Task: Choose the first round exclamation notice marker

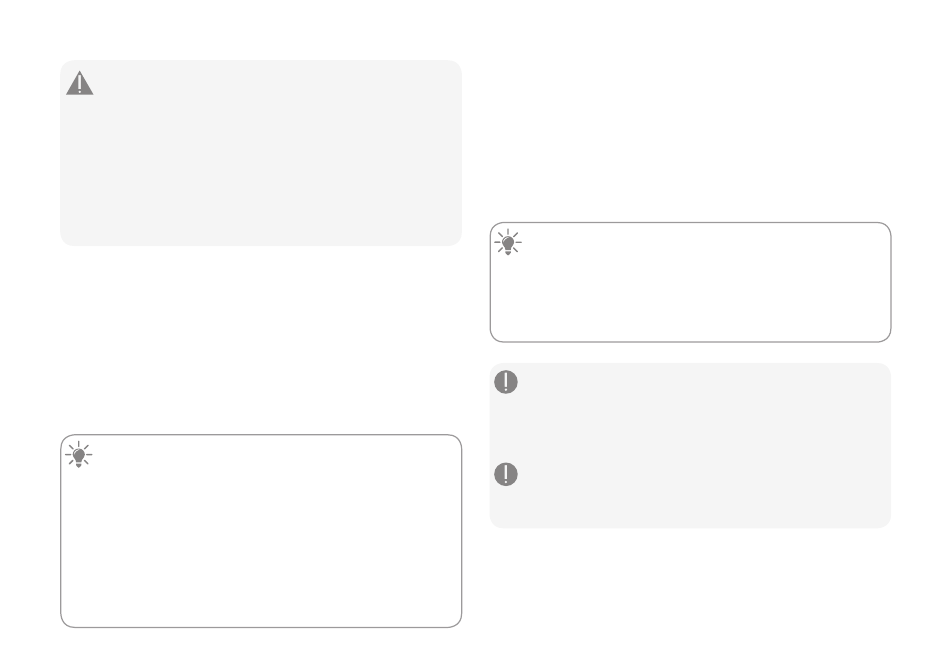Action: tap(506, 382)
